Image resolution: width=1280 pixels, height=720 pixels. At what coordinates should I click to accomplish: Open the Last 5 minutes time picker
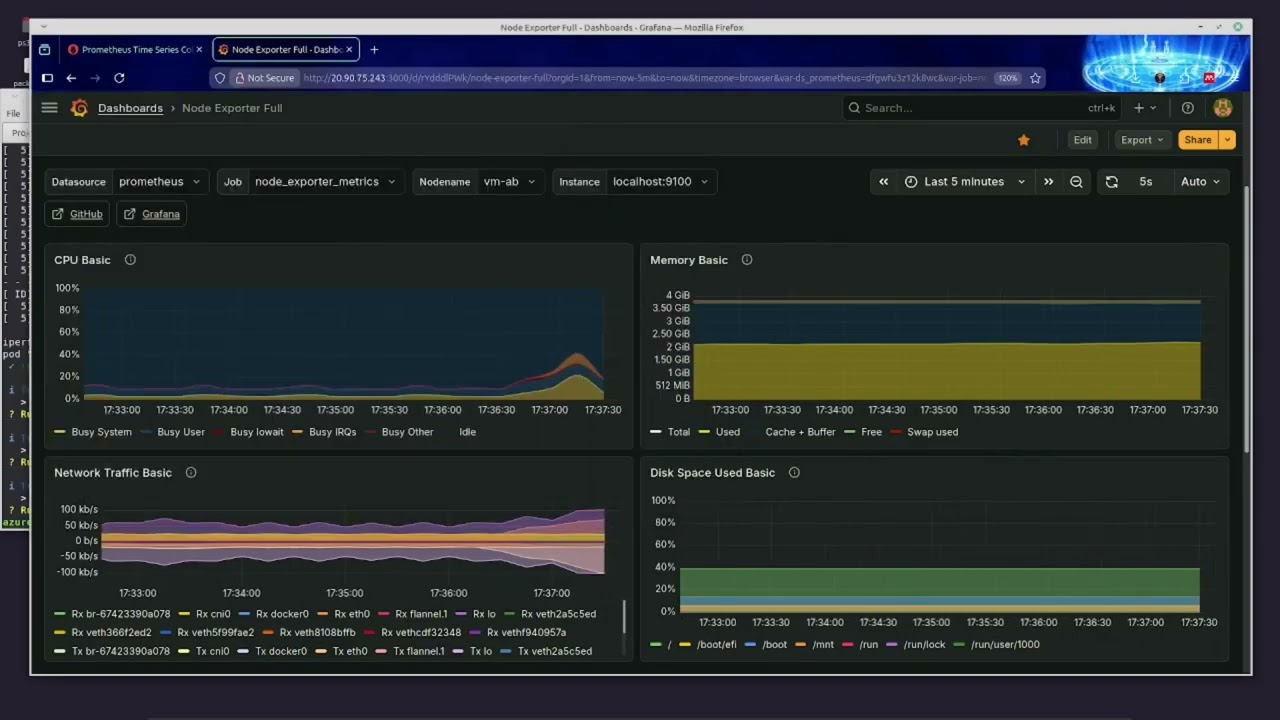965,182
